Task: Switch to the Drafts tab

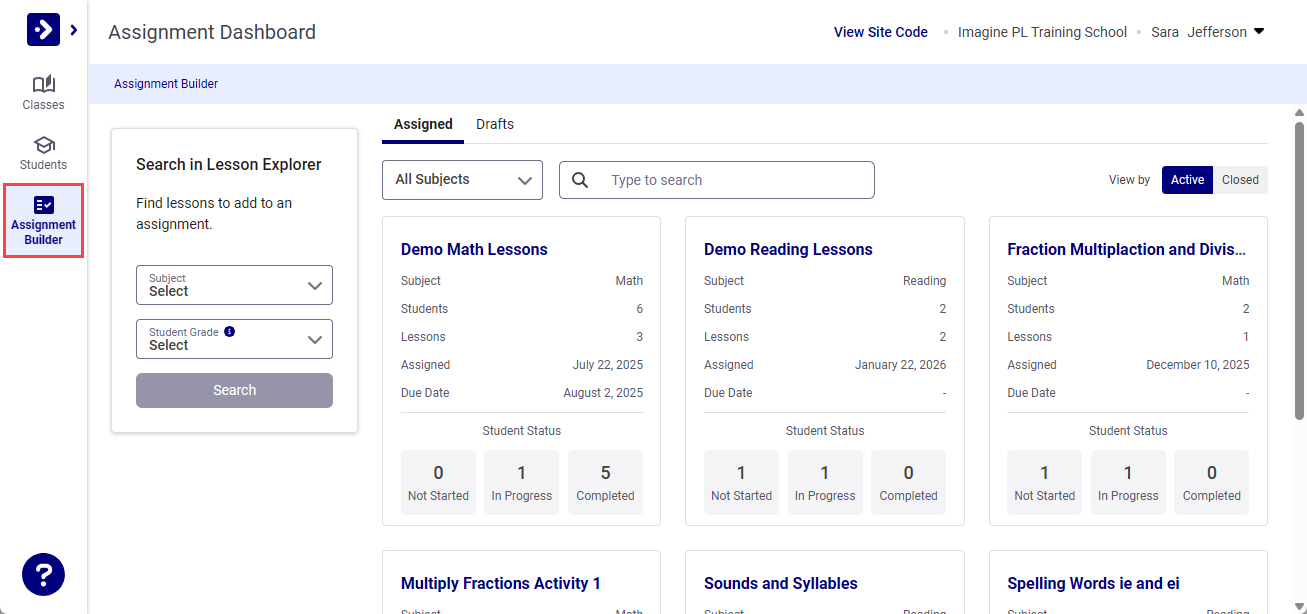Action: (x=495, y=124)
